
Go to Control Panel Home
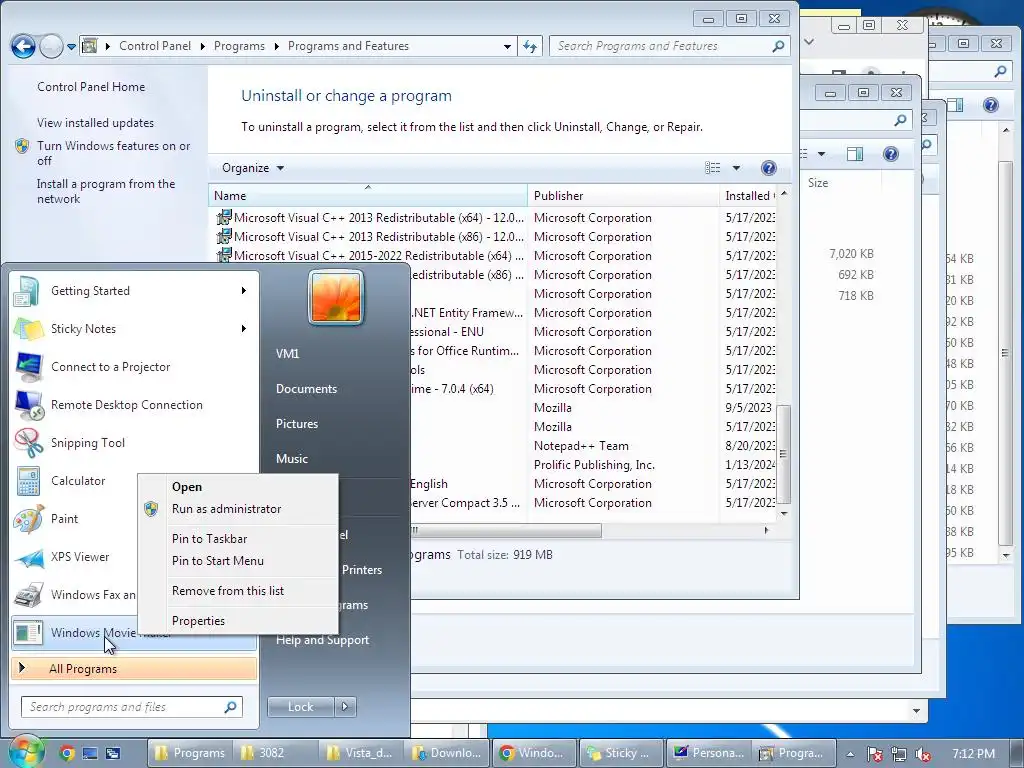click(91, 87)
